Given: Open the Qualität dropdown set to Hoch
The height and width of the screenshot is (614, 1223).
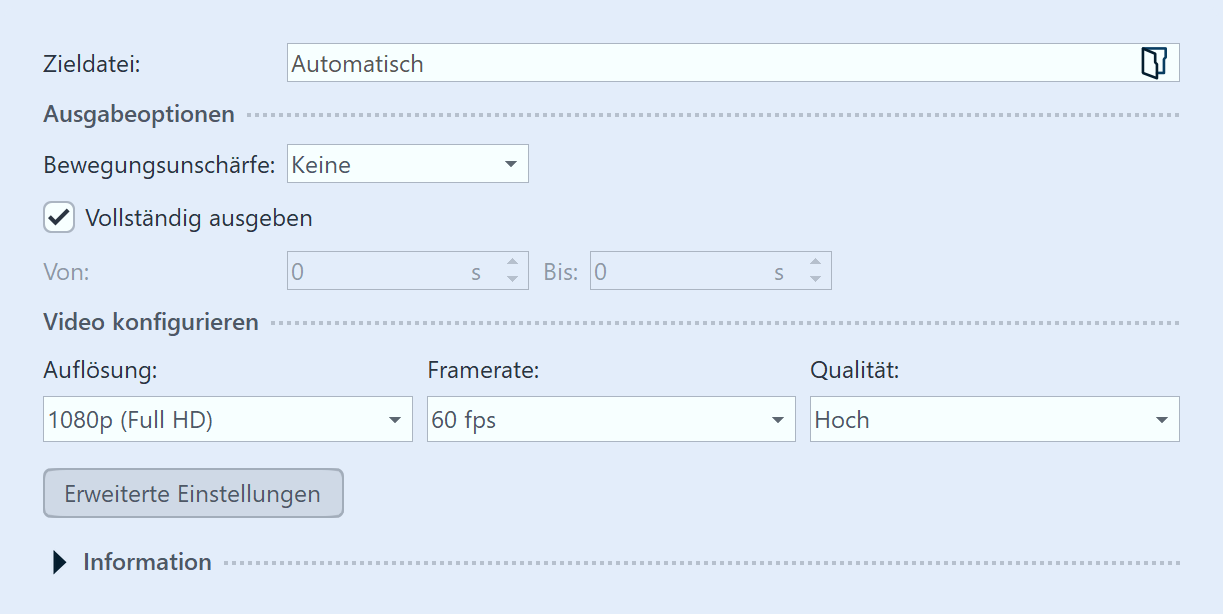Looking at the screenshot, I should tap(994, 420).
